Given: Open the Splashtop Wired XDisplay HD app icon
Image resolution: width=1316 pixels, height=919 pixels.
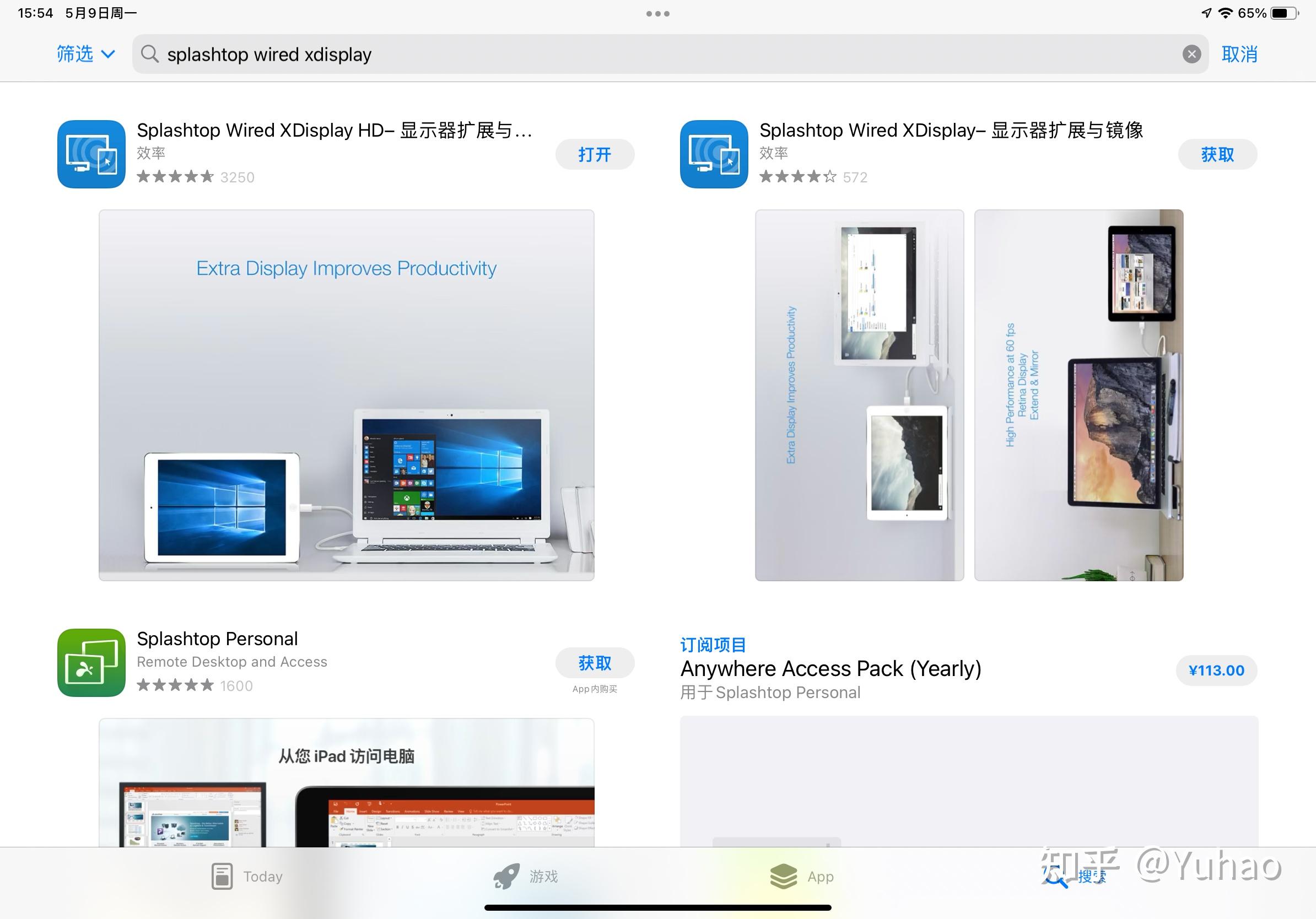Looking at the screenshot, I should [x=91, y=154].
